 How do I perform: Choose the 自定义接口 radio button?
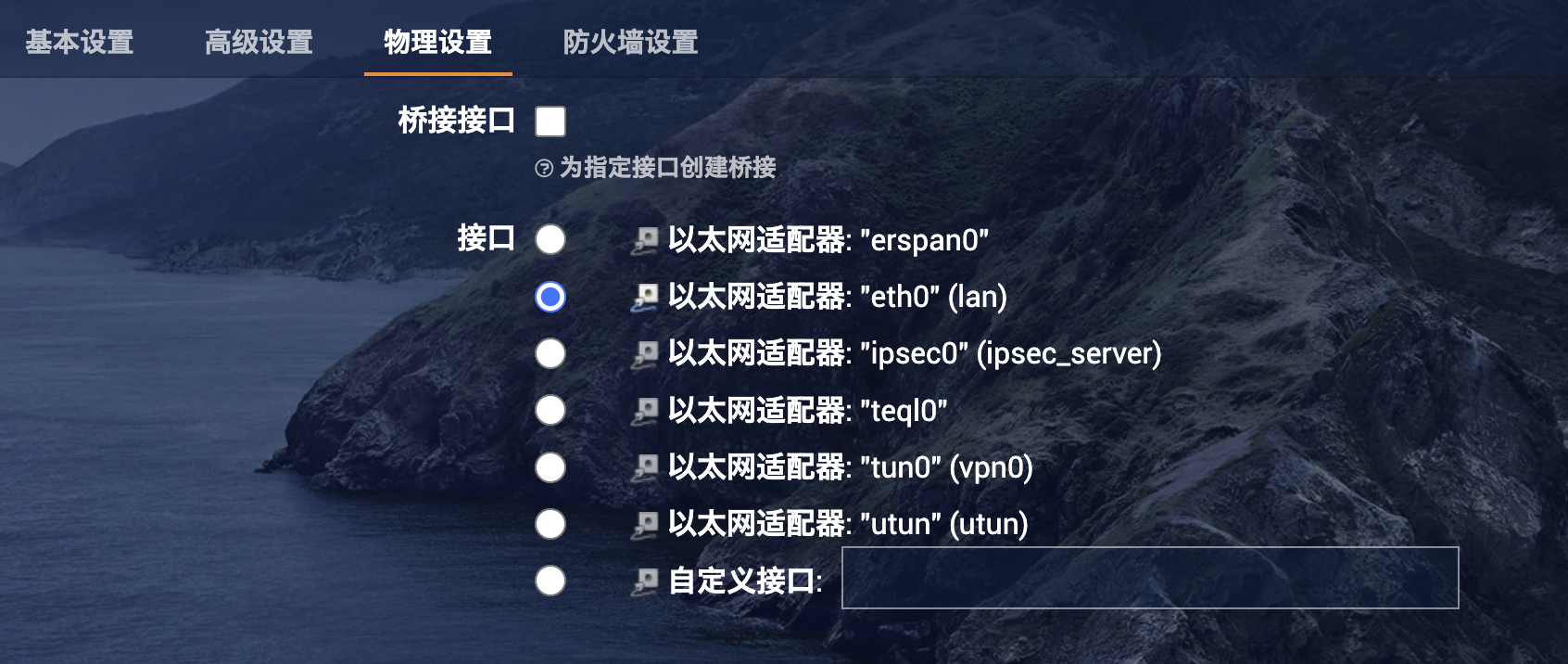tap(550, 581)
